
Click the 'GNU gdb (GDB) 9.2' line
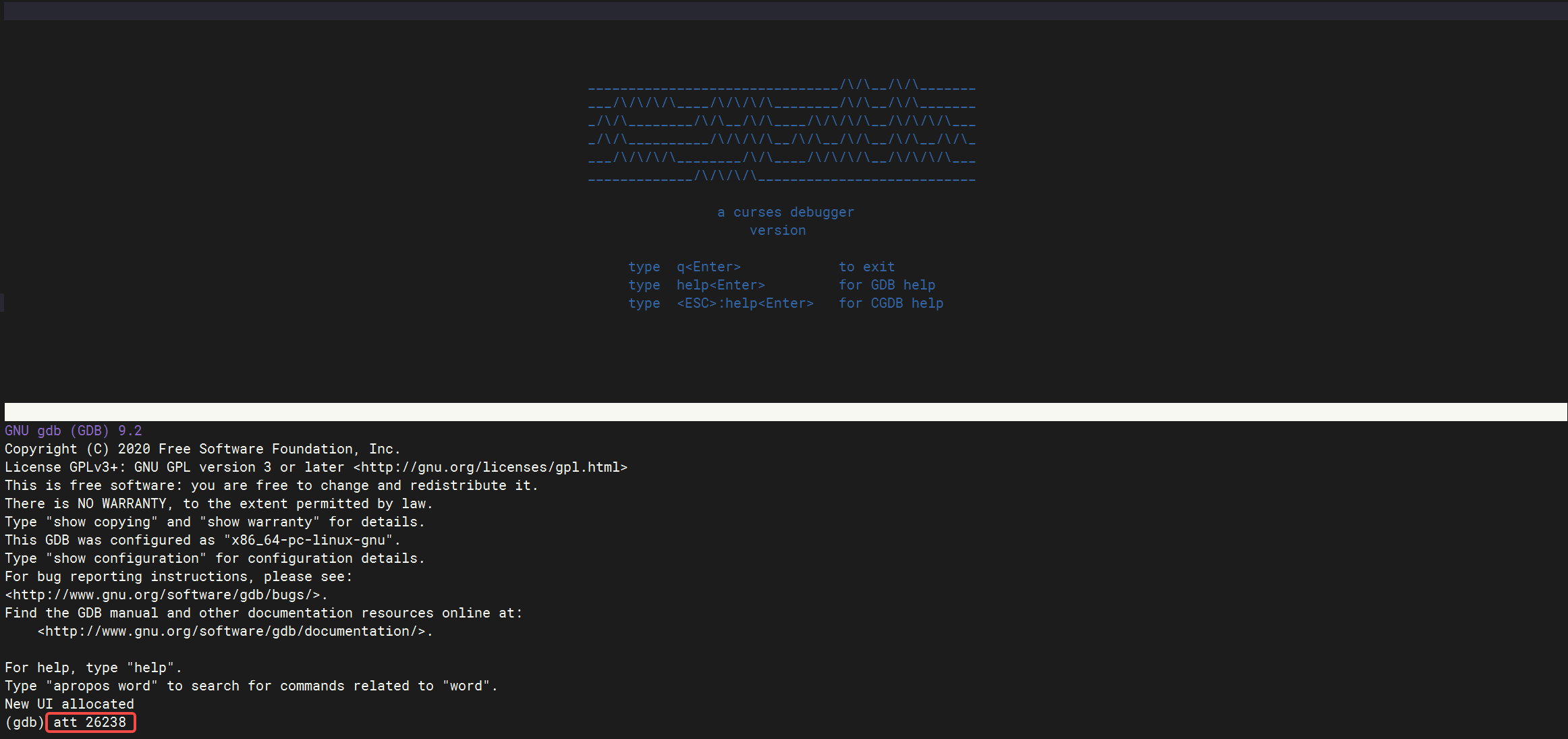point(73,431)
